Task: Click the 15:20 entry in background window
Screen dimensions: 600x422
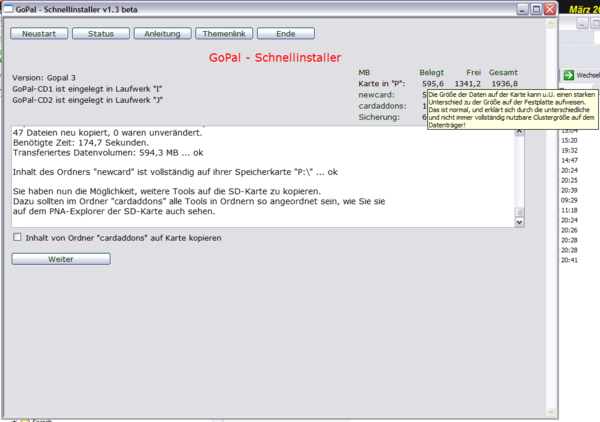Action: coord(569,140)
